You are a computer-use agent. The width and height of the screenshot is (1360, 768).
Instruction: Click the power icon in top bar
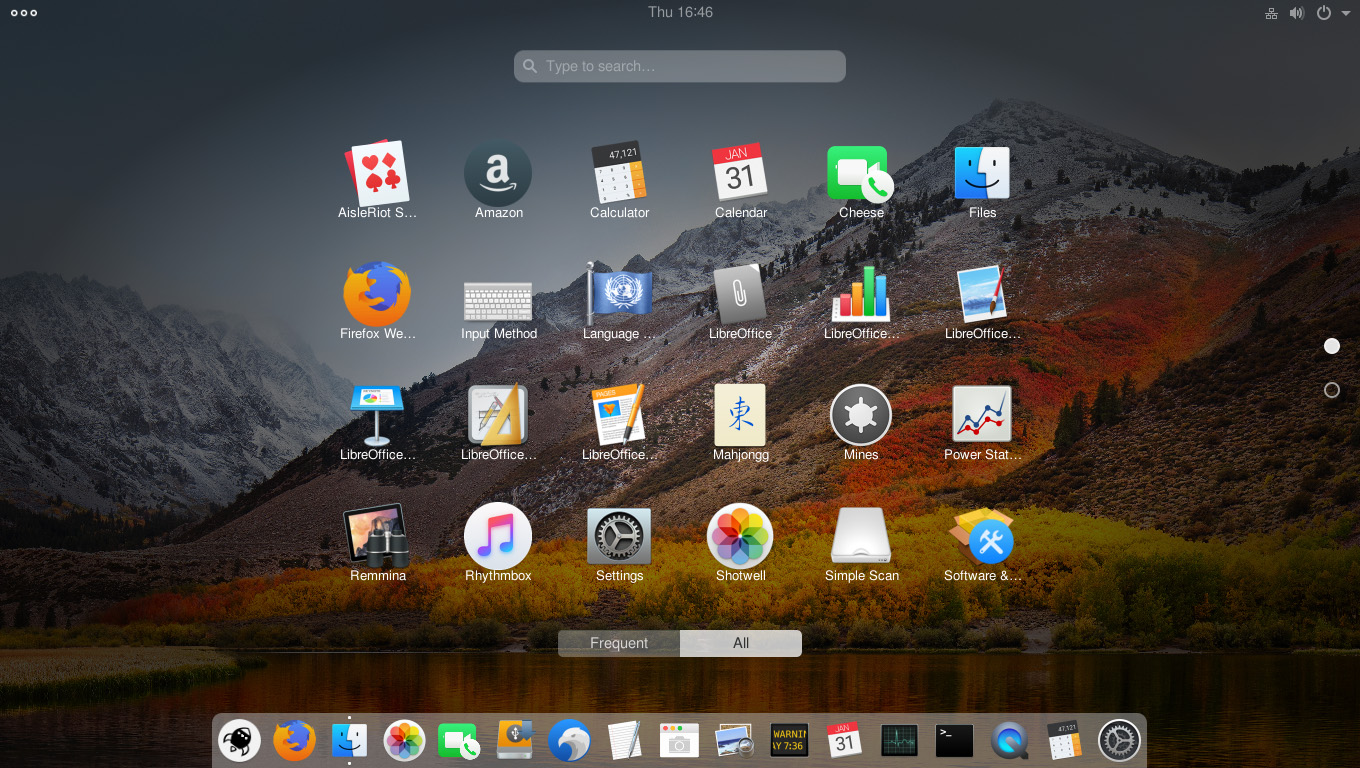click(x=1323, y=13)
